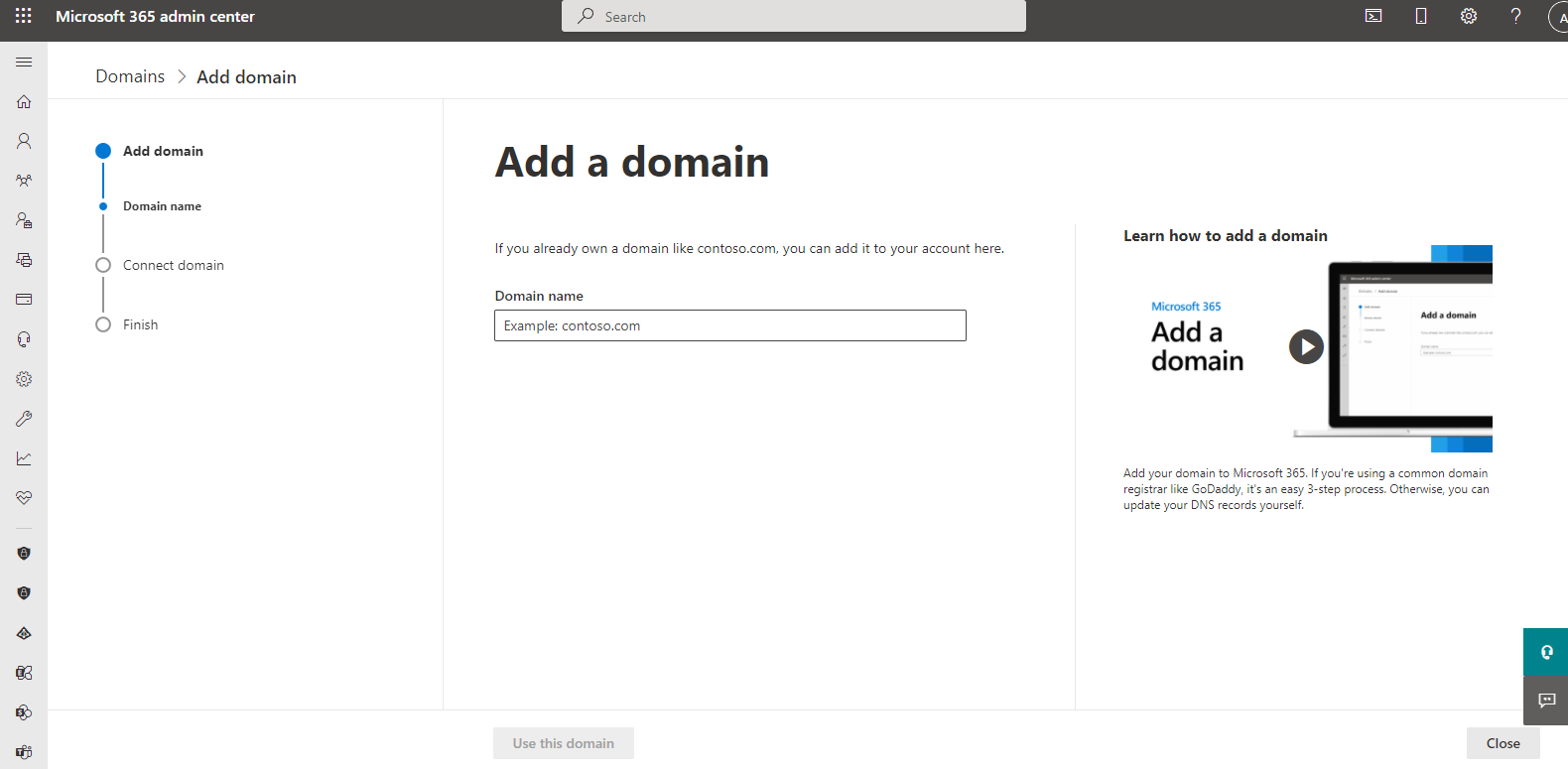Open Teams & groups sidebar icon
The width and height of the screenshot is (1568, 769).
pos(24,181)
